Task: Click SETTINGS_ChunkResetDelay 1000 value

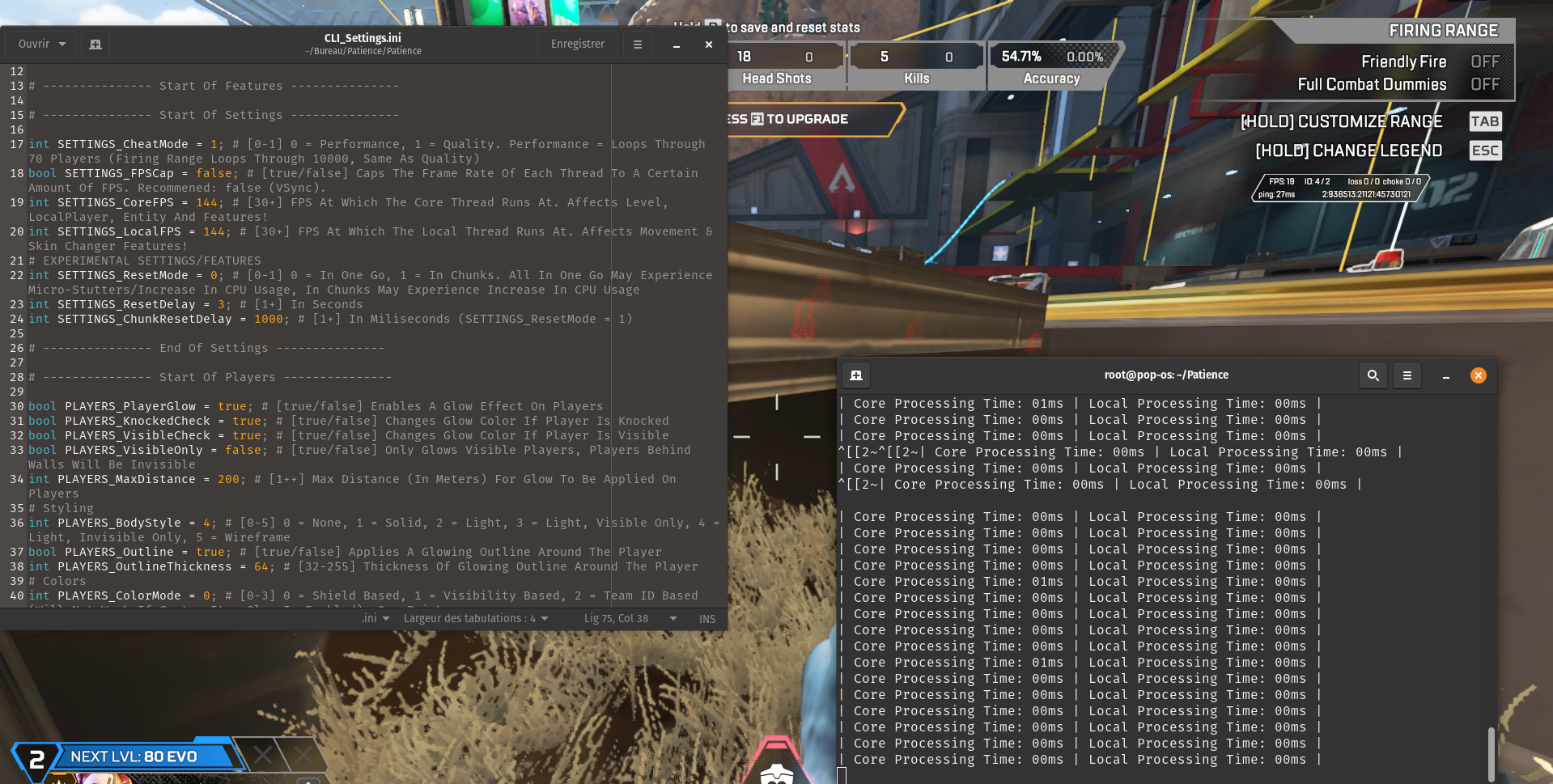Action: click(269, 319)
